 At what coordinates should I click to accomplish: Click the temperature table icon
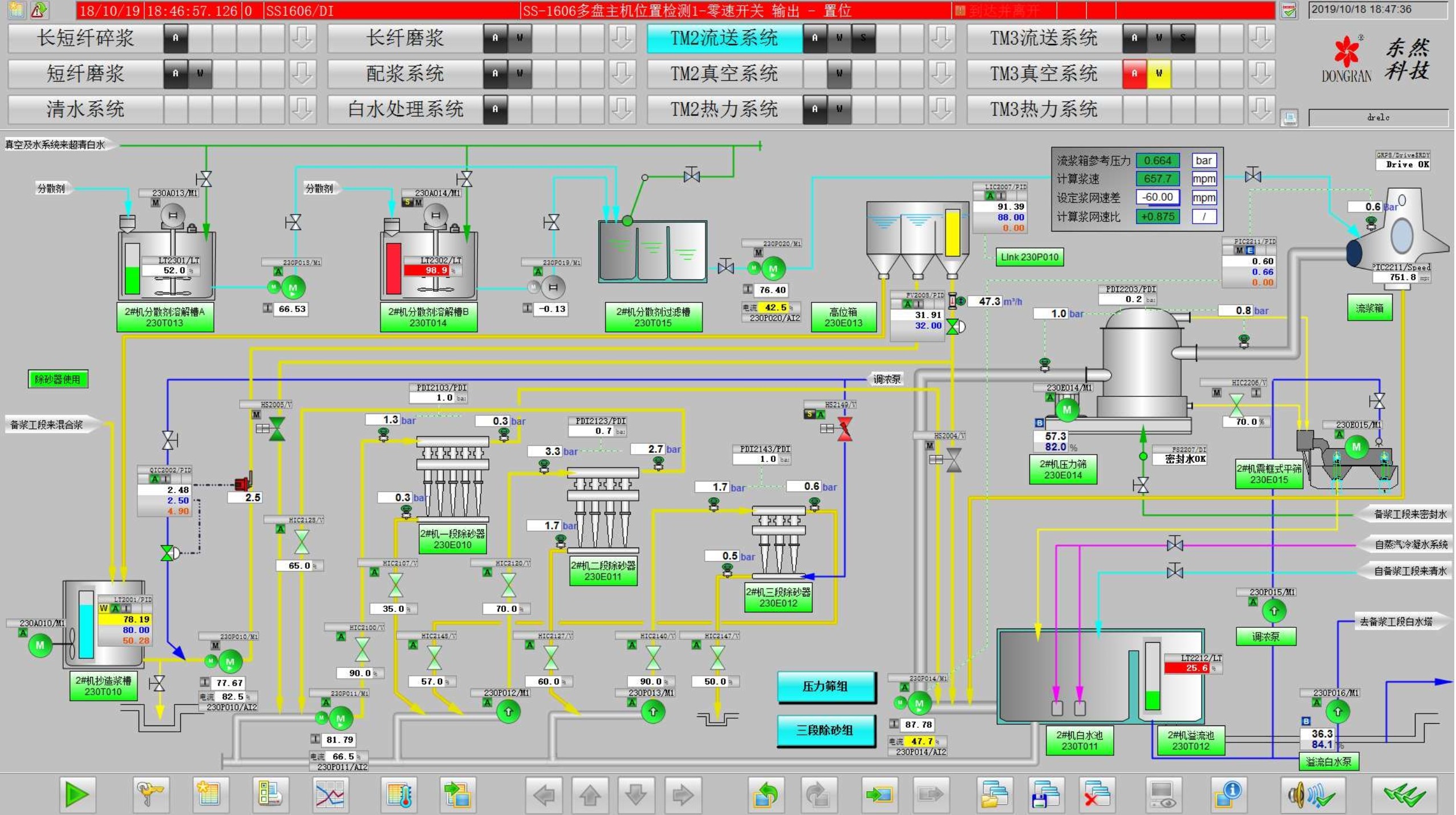tap(399, 794)
